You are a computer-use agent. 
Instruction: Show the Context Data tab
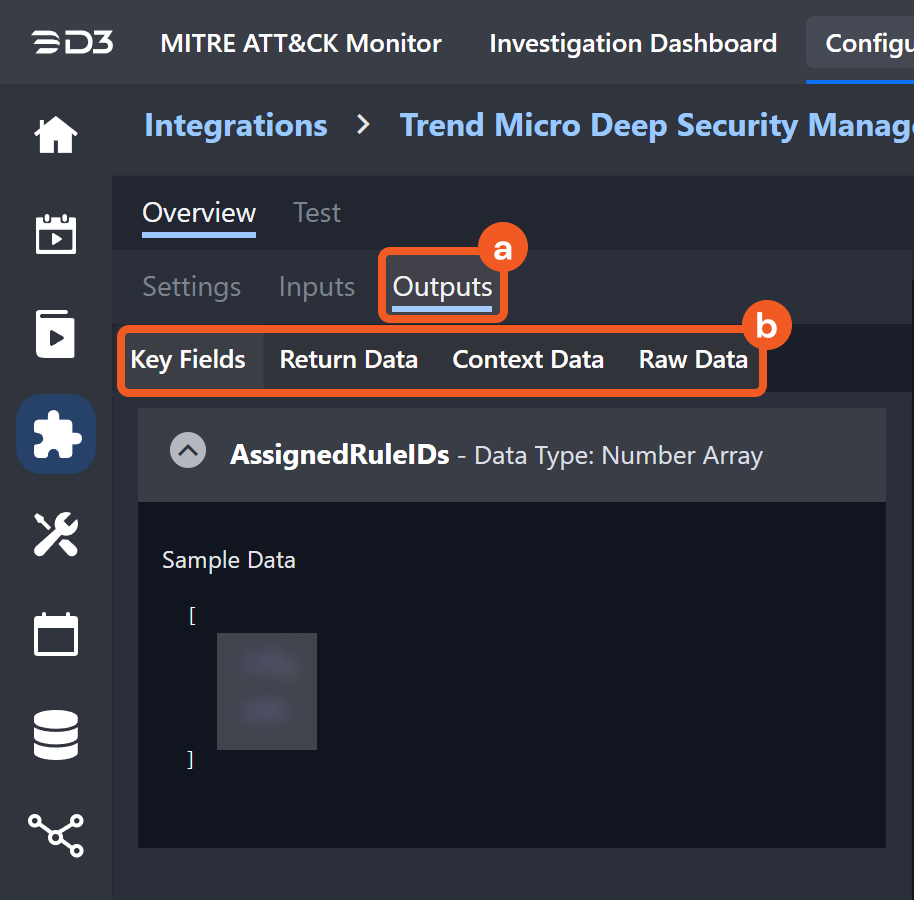[528, 360]
